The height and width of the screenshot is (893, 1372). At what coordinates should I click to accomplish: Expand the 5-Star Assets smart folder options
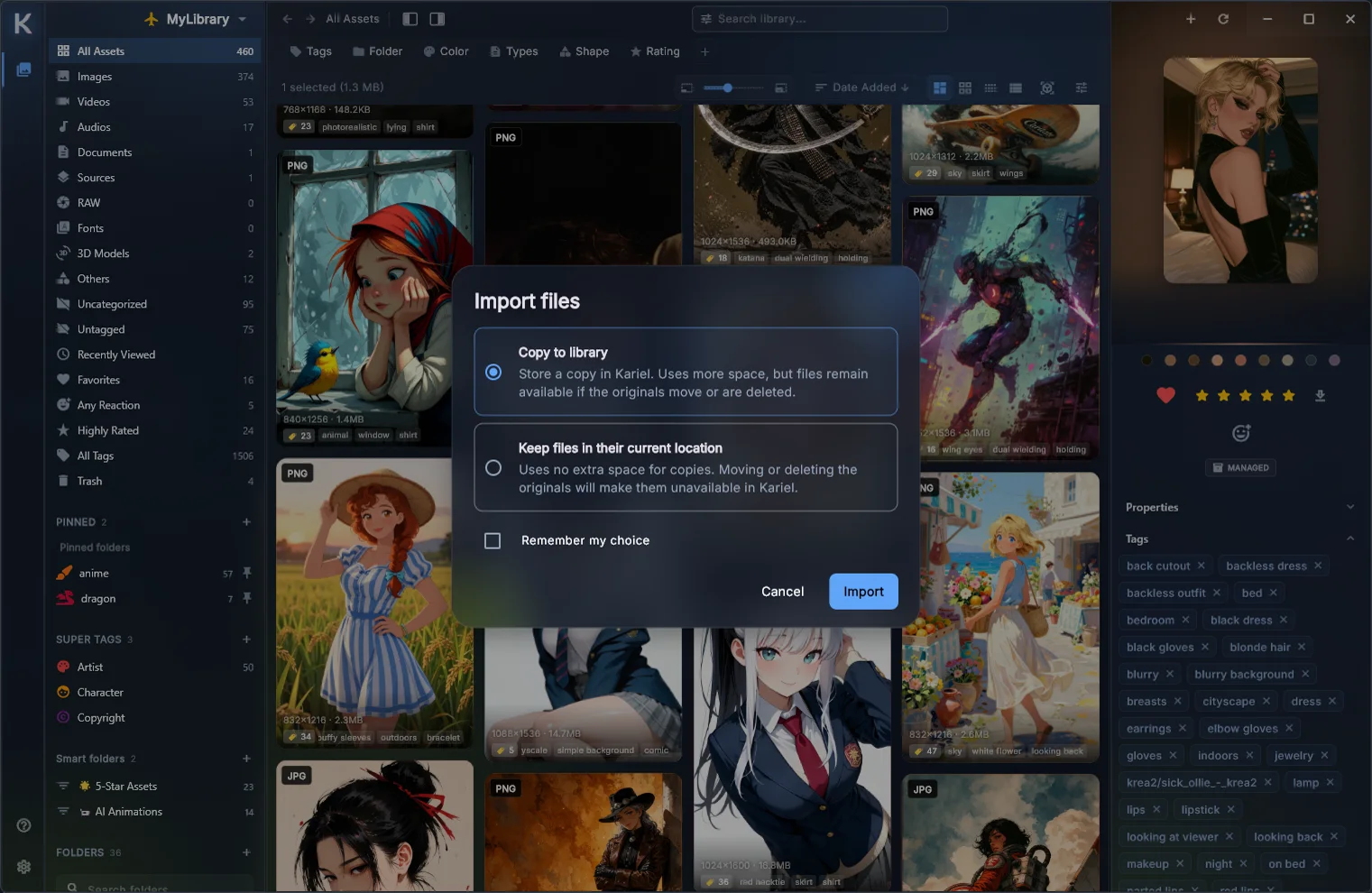63,786
